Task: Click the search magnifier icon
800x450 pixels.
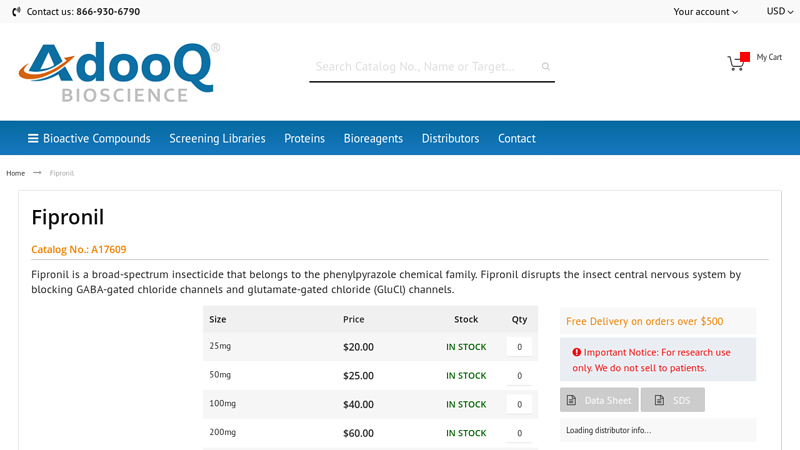Action: (546, 67)
